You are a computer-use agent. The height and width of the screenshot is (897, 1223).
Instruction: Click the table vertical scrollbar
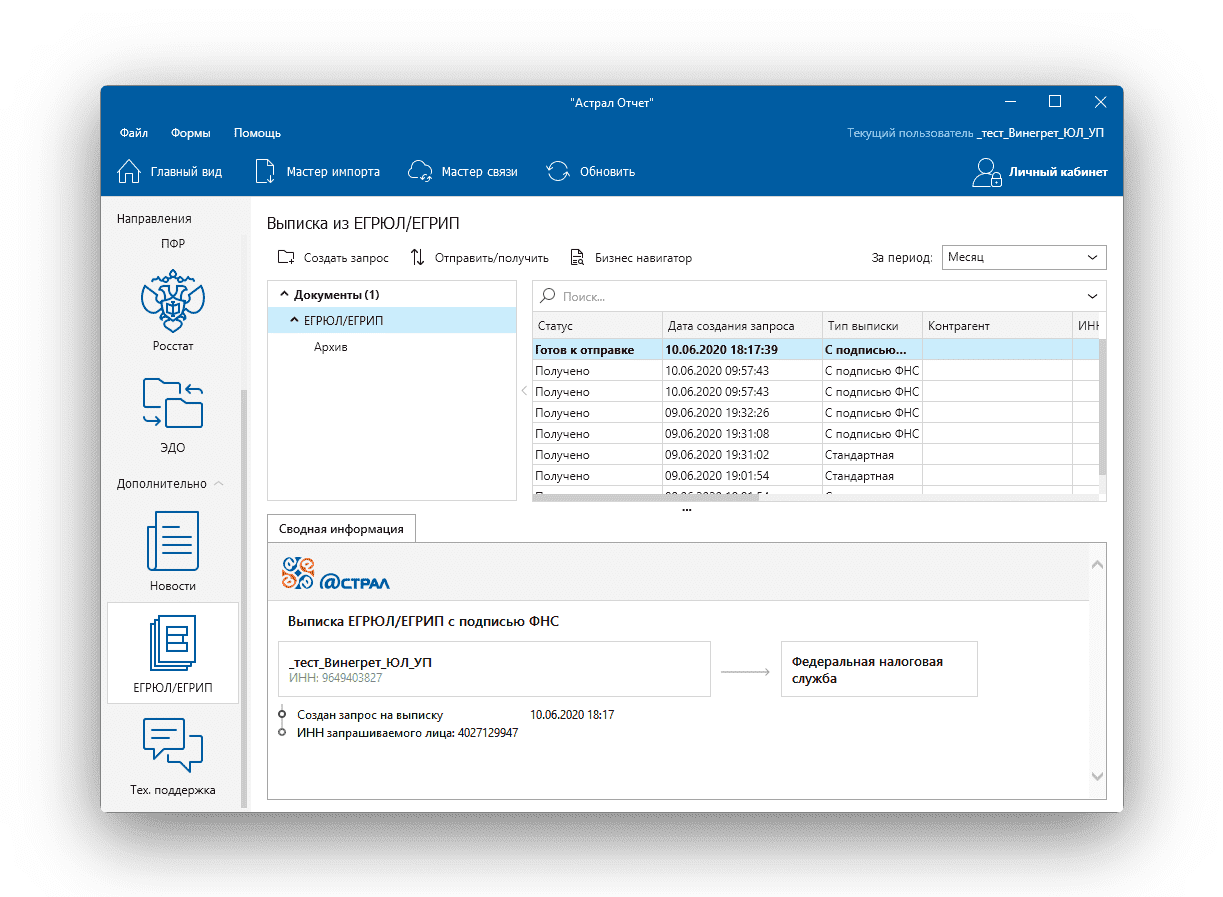[x=1102, y=406]
